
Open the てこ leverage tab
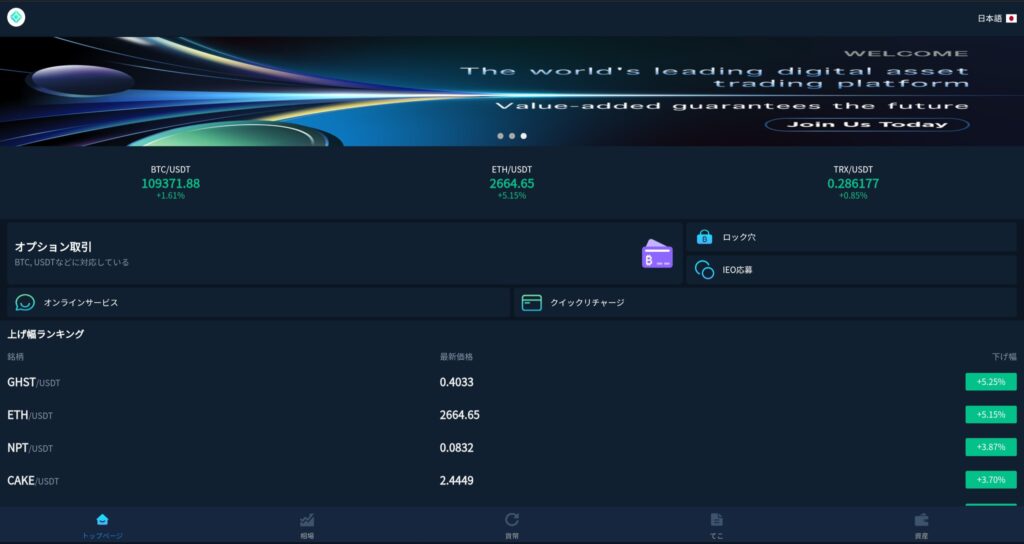click(716, 526)
